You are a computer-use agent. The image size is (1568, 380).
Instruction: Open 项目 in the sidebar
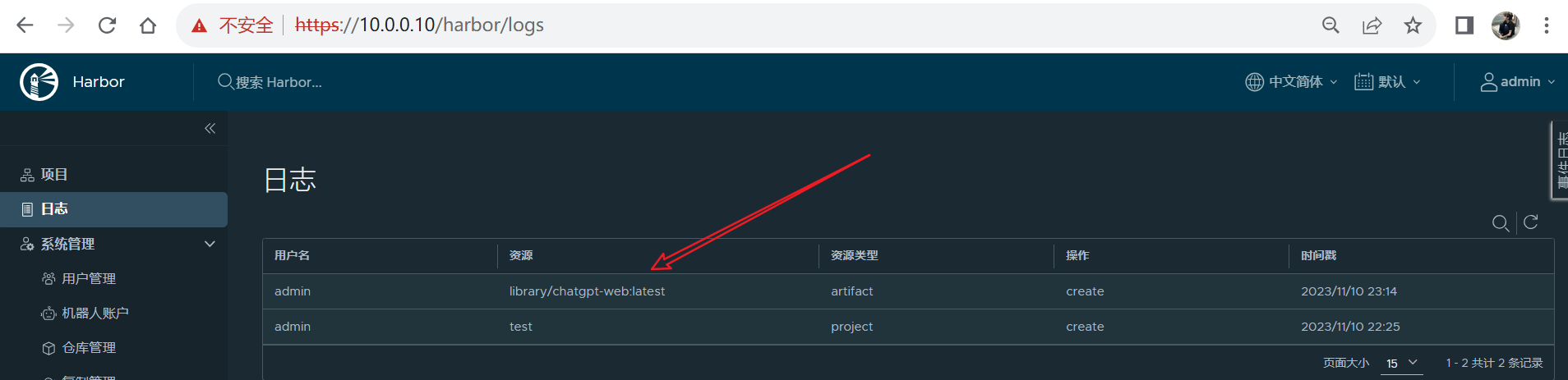tap(54, 175)
